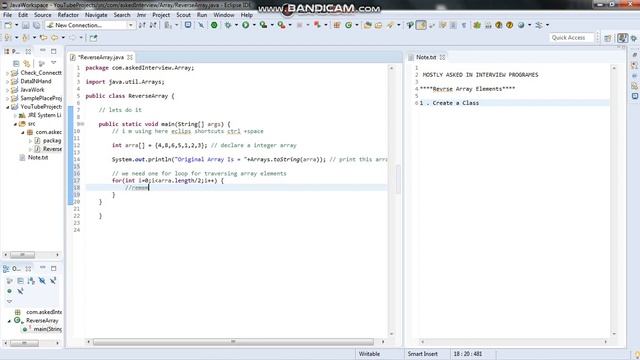This screenshot has height=360, width=640.
Task: Select main(String) method in Outline
Action: (48, 329)
